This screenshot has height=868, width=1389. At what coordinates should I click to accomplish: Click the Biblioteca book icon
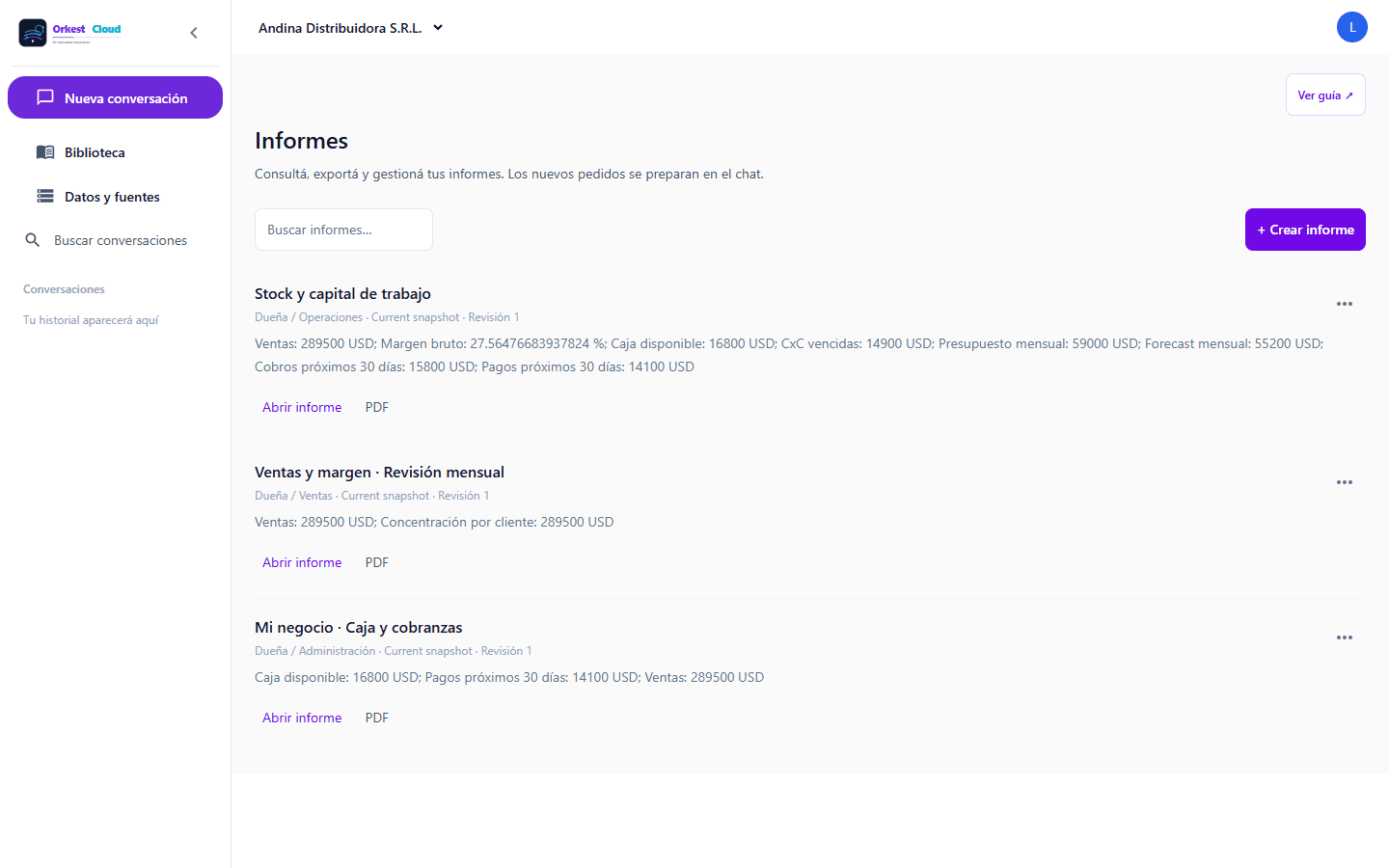45,152
